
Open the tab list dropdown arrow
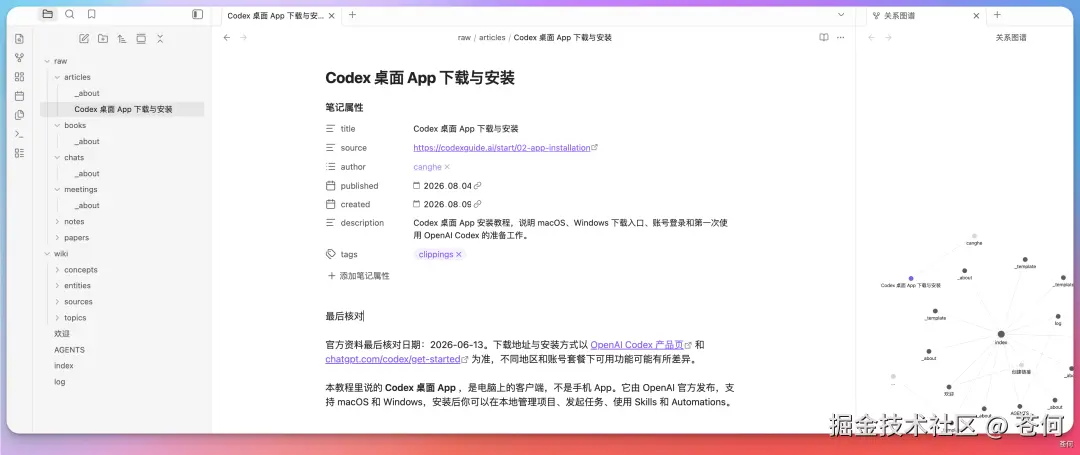pos(841,14)
